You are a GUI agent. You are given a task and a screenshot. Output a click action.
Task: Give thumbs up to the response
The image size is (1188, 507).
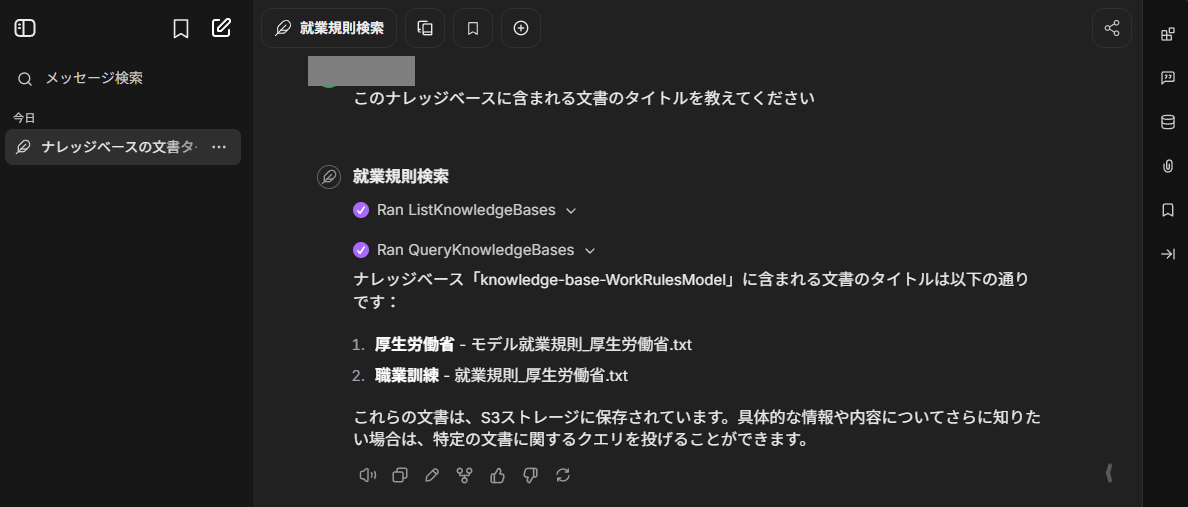(498, 475)
